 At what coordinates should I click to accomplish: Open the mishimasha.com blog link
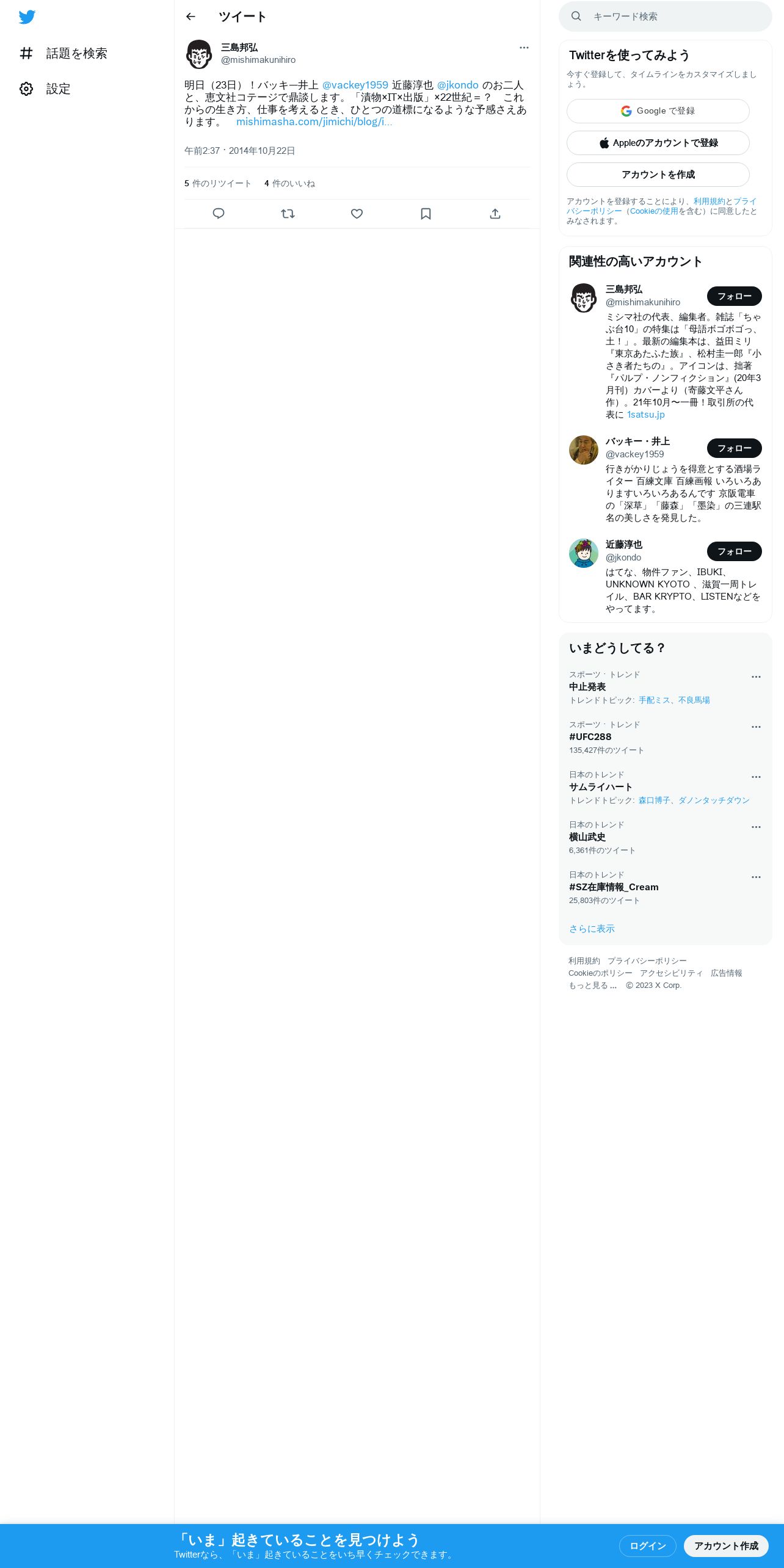click(x=314, y=122)
